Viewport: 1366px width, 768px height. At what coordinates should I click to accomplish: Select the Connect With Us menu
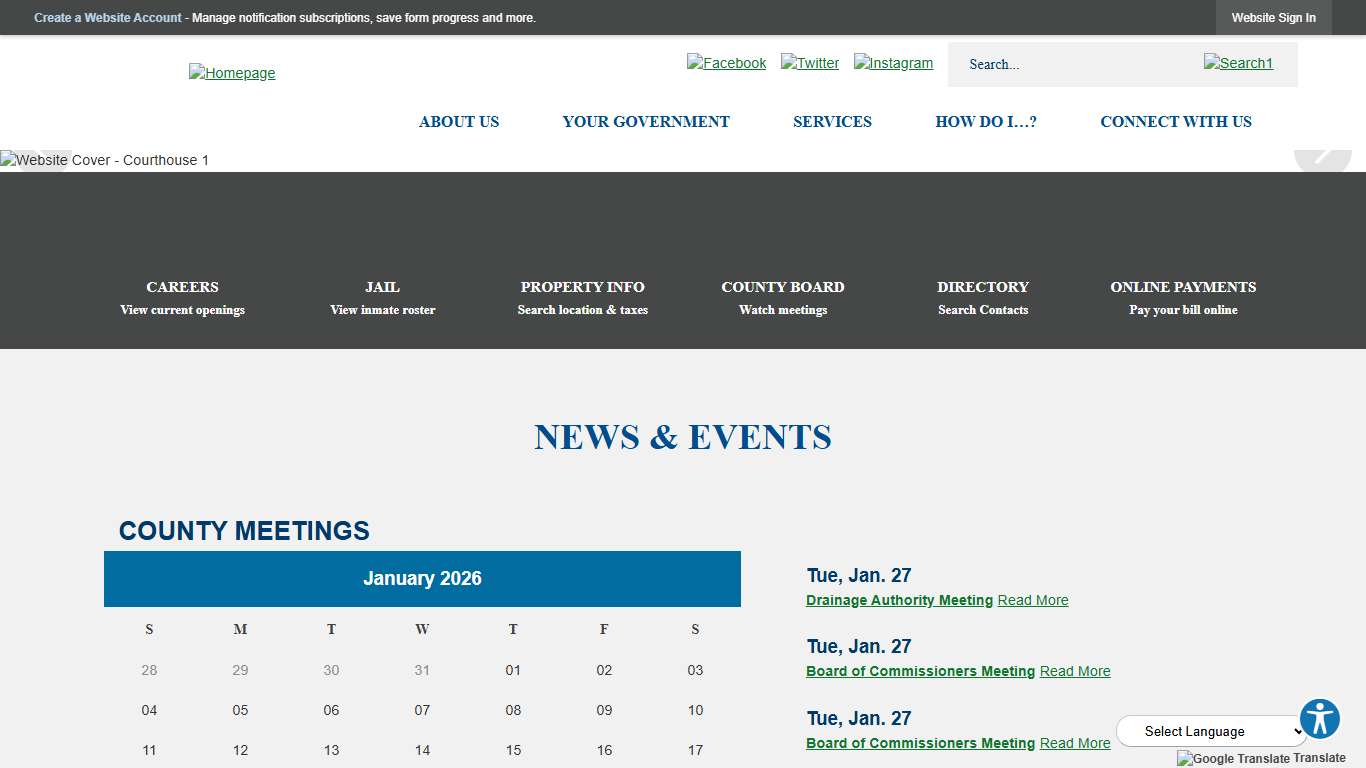[1176, 121]
